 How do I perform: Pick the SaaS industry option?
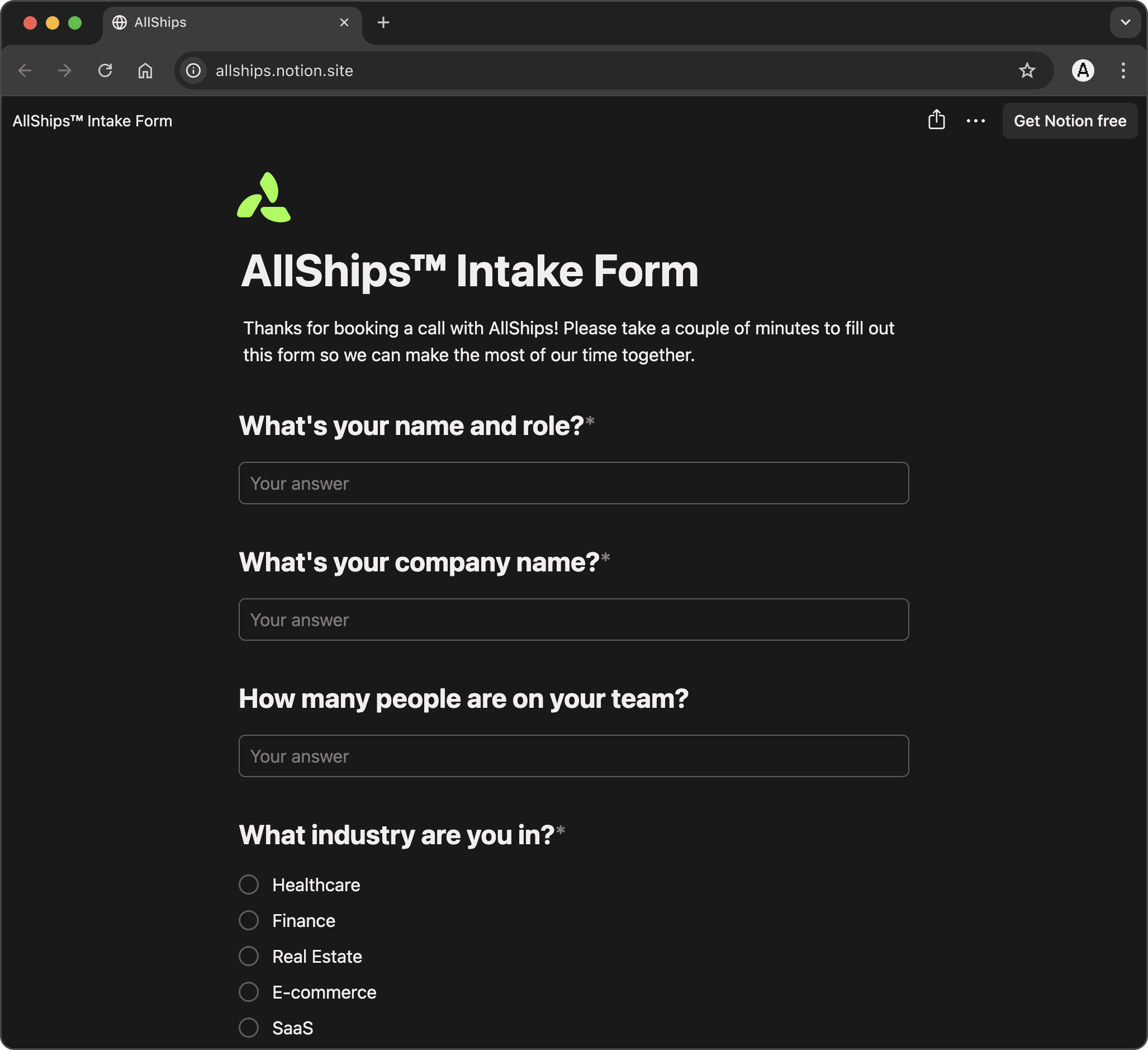point(249,1028)
